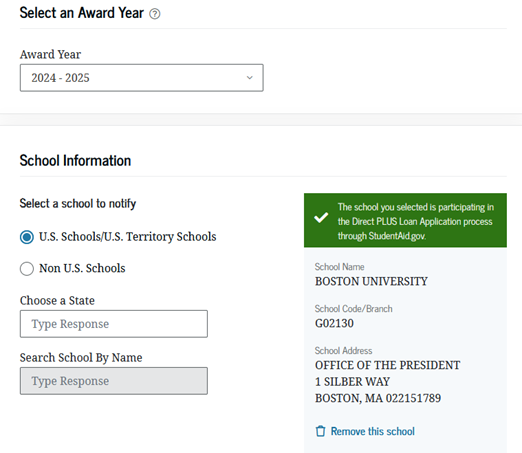Click the Choose a State input field

(x=114, y=324)
